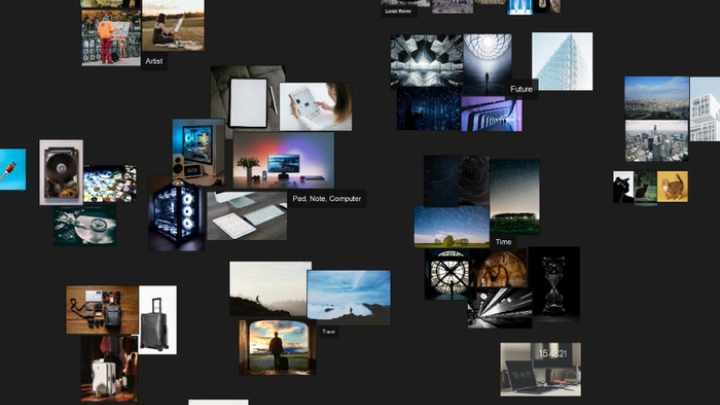This screenshot has width=720, height=405.
Task: Select teal hard disk platter photo
Action: click(84, 225)
